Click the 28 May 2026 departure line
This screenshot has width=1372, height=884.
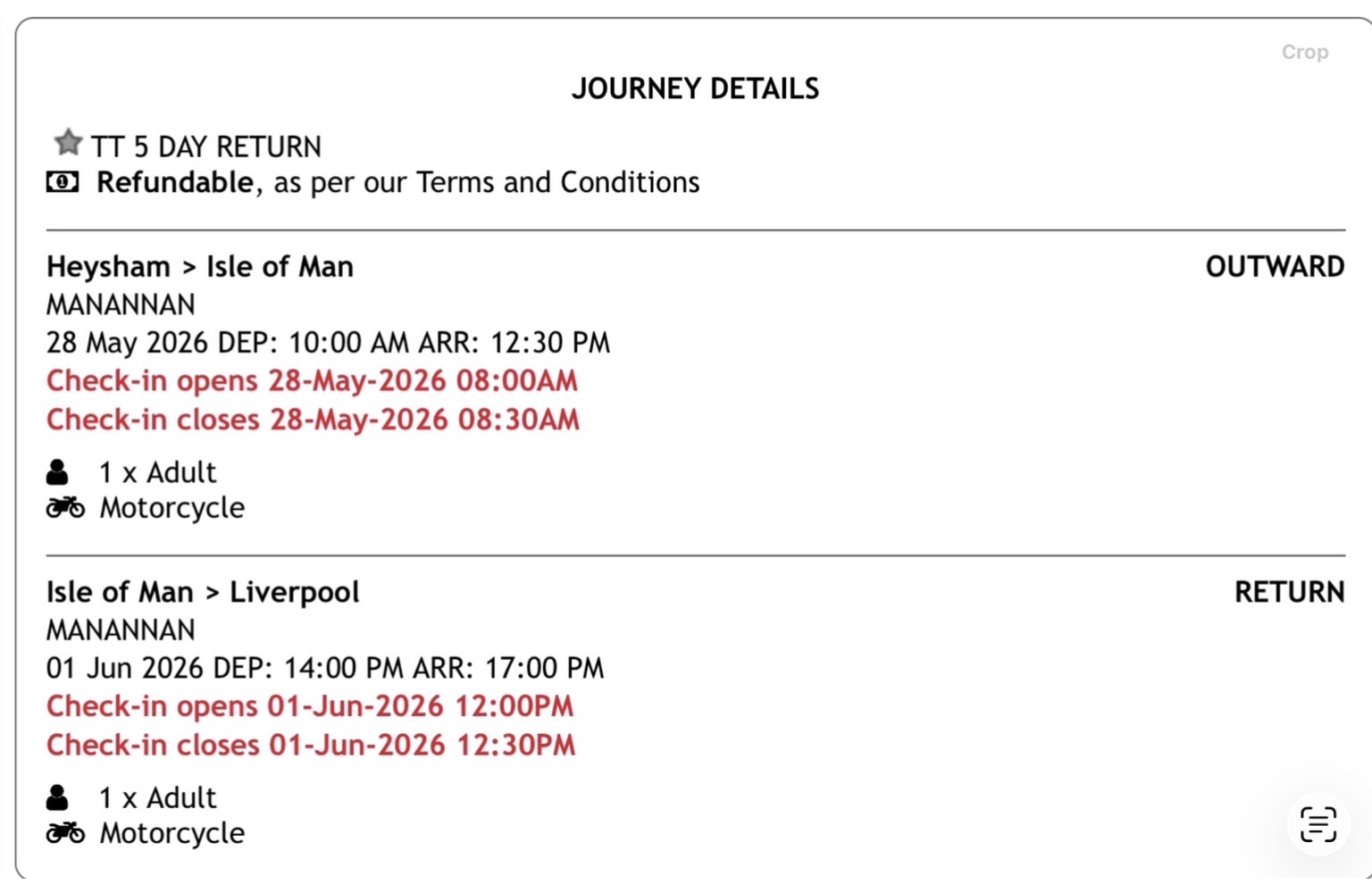tap(329, 343)
